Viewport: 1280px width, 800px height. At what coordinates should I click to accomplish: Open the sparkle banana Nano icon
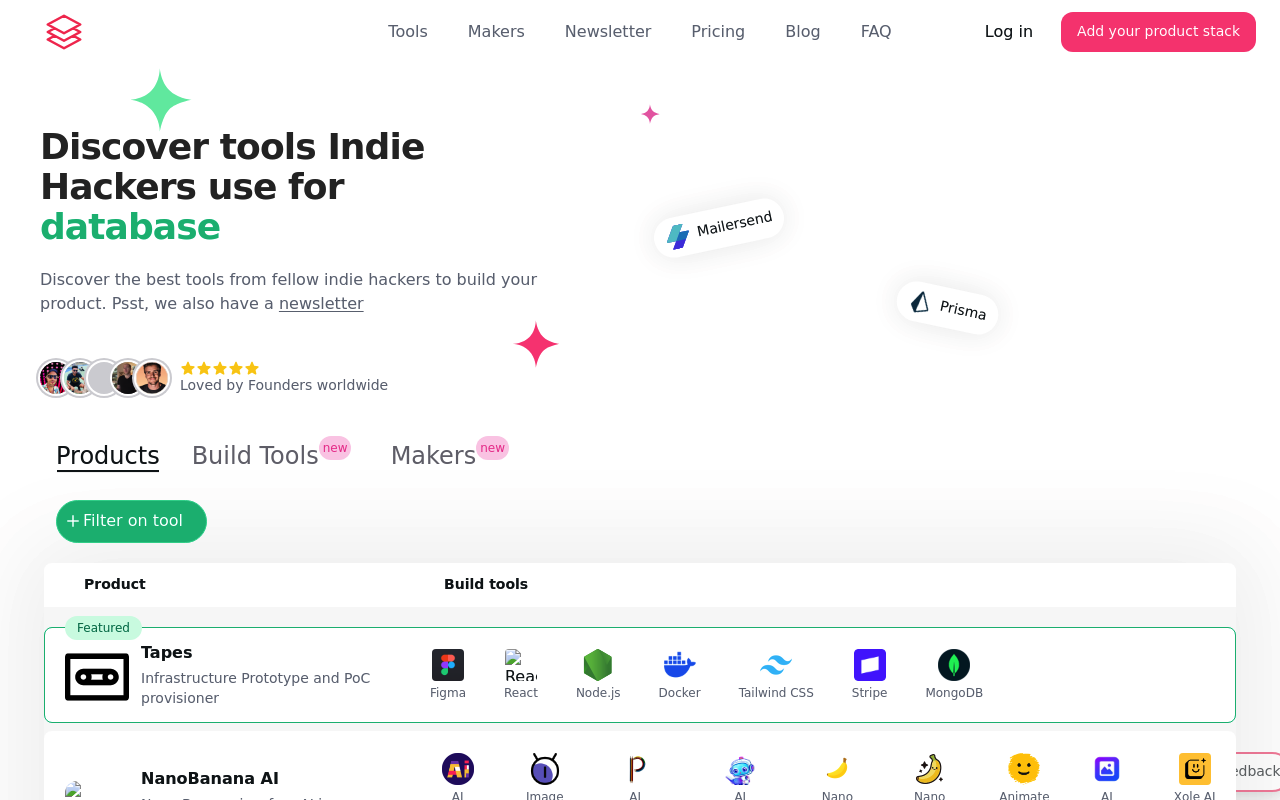(x=930, y=769)
